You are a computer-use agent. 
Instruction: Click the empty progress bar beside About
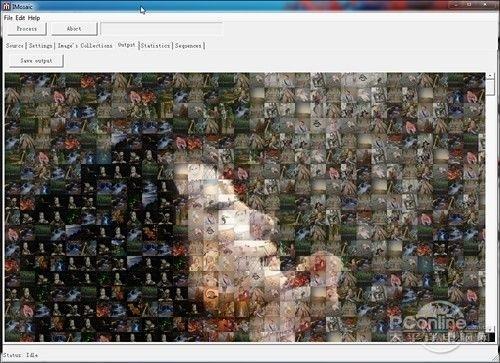(161, 29)
